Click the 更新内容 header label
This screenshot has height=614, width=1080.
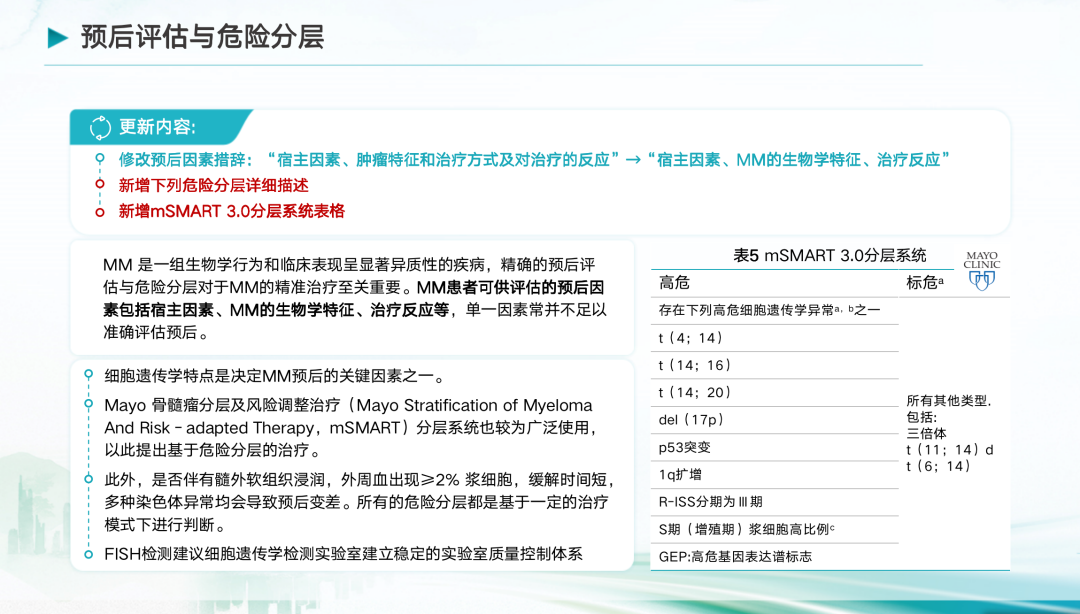coord(157,127)
